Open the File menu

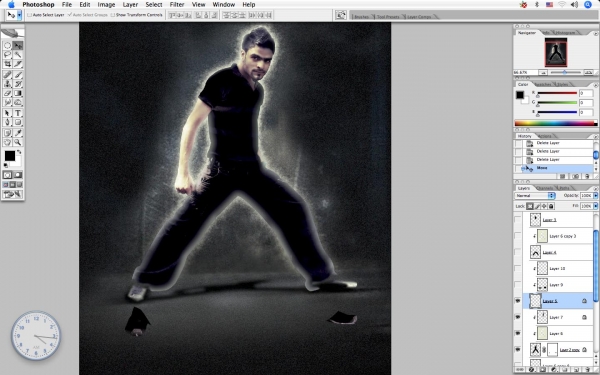pos(67,5)
